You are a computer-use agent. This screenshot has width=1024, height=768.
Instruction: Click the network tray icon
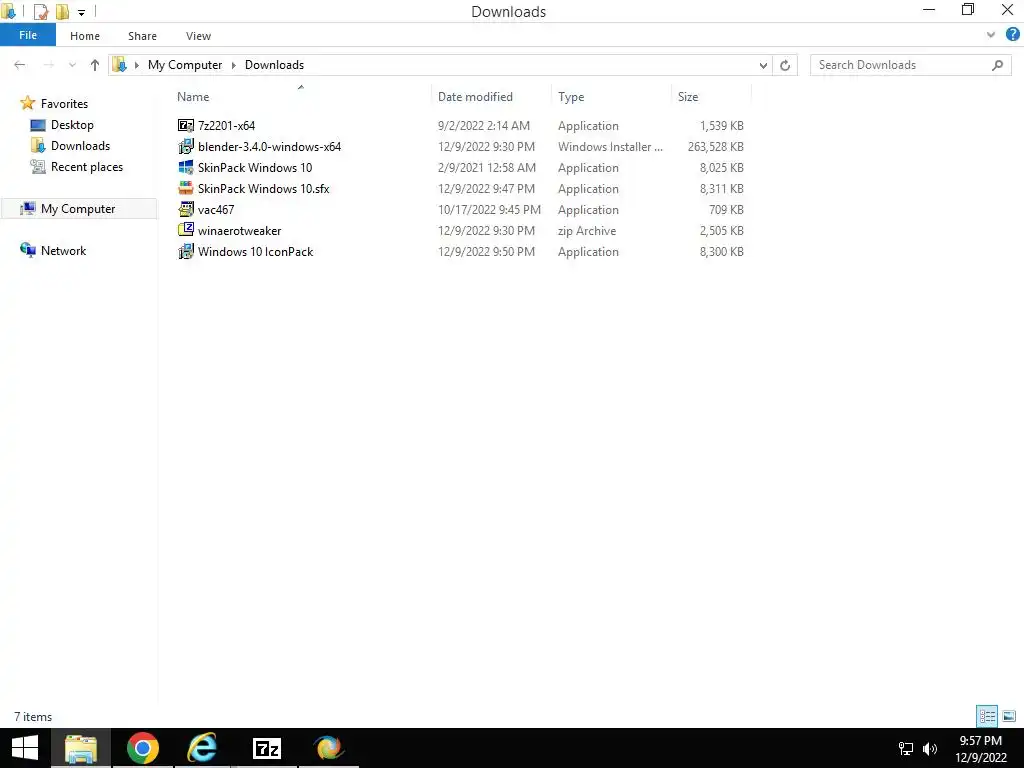pos(906,748)
